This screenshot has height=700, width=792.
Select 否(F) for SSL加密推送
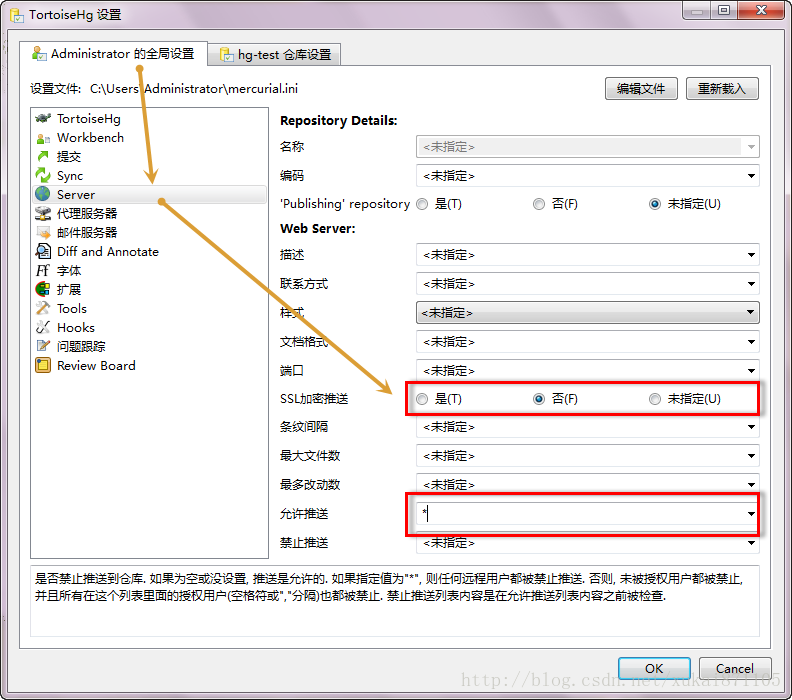click(x=539, y=399)
